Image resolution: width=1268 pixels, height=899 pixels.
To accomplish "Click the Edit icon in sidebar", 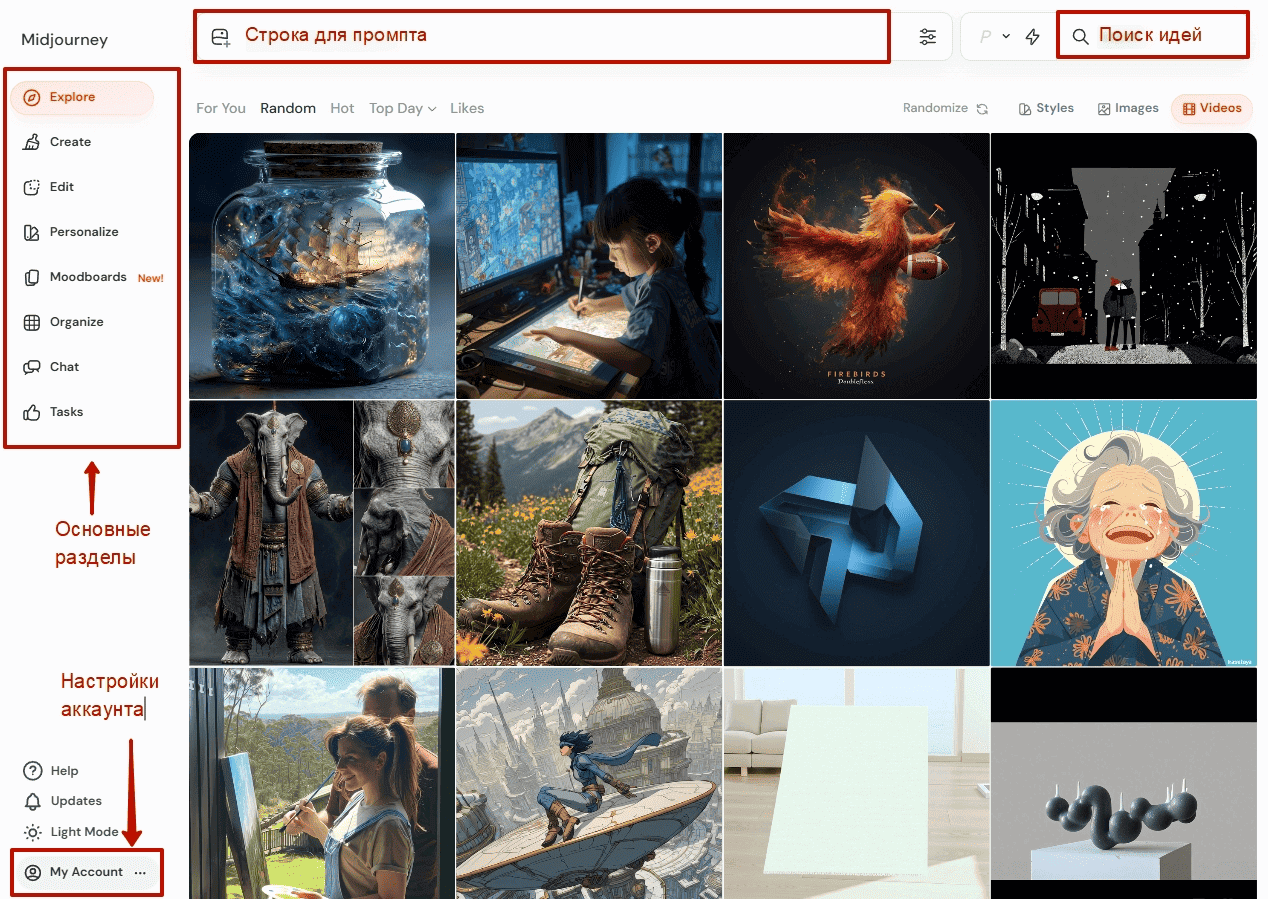I will tap(32, 187).
